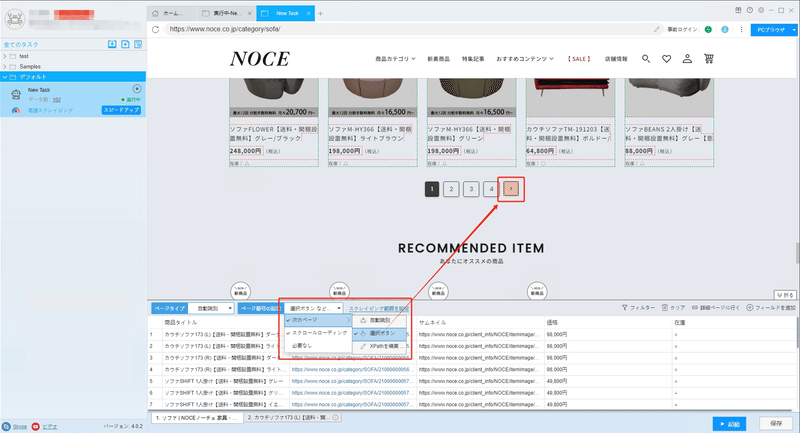Expand the Samples folder
This screenshot has height=433, width=800.
click(x=5, y=66)
